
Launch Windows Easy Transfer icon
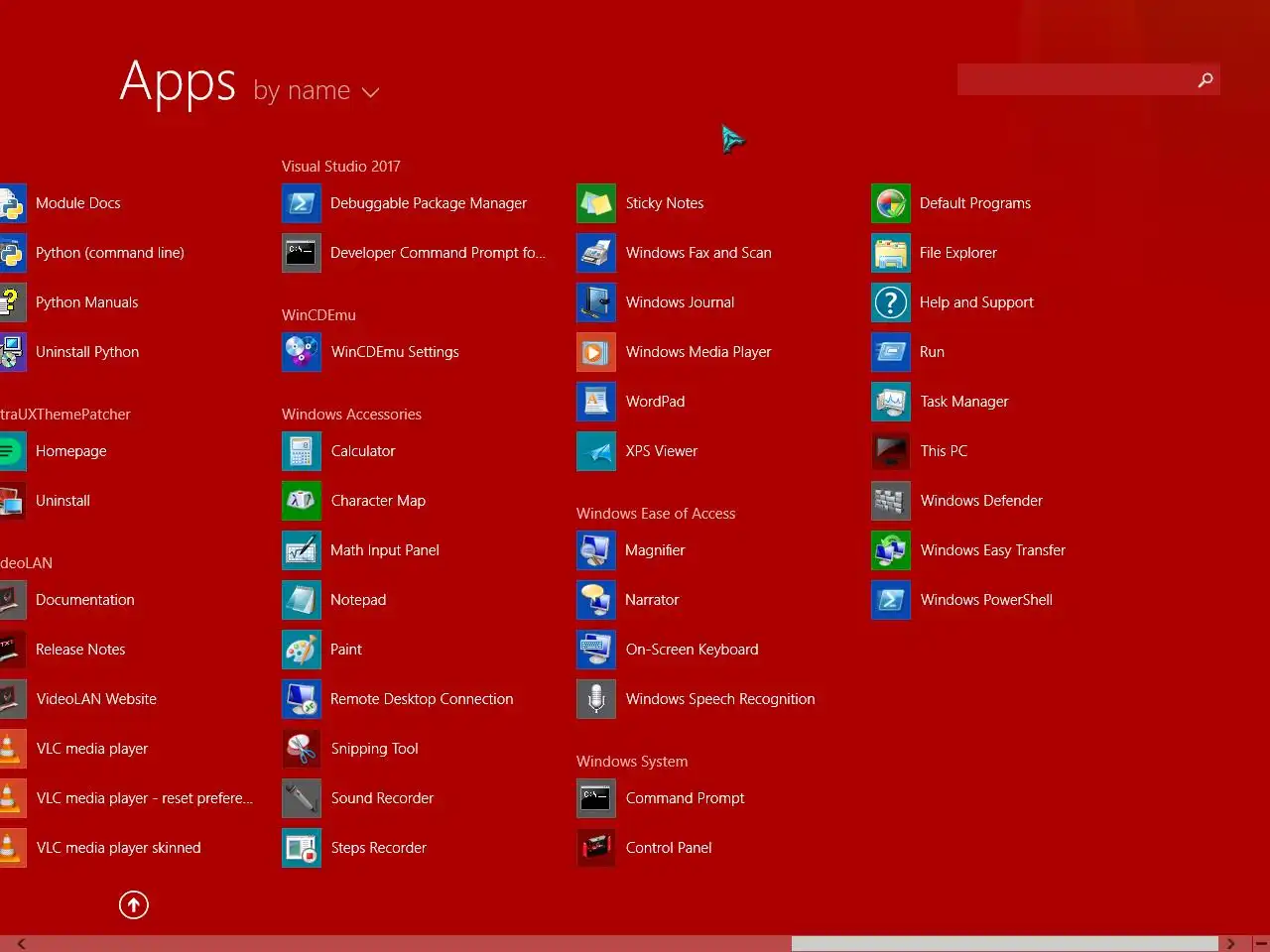891,550
